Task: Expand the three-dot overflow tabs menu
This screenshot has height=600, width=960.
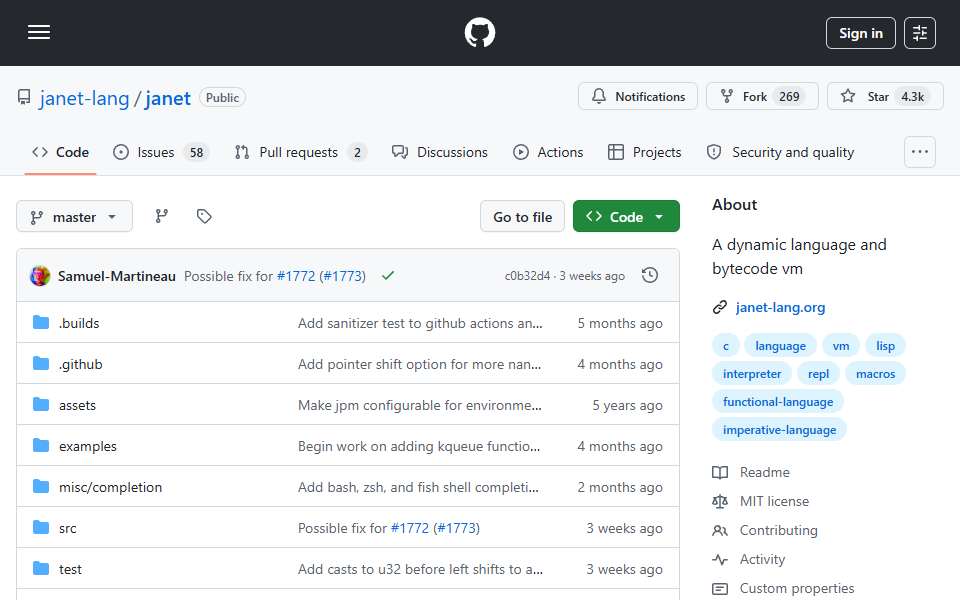Action: 920,152
